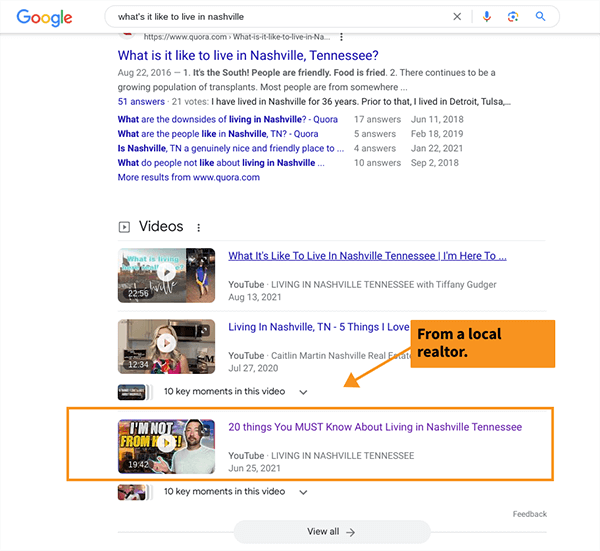Open 'Is Nashville, TN a genuinely nice and friendly place' link
Viewport: 600px width, 551px height.
click(231, 148)
